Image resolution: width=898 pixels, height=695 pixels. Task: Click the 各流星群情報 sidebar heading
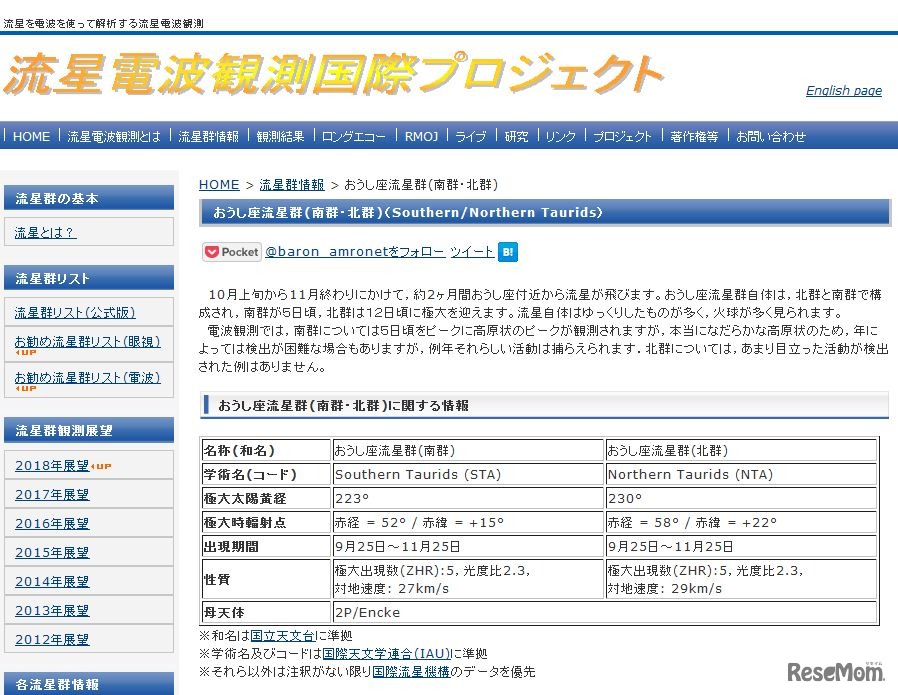click(89, 684)
